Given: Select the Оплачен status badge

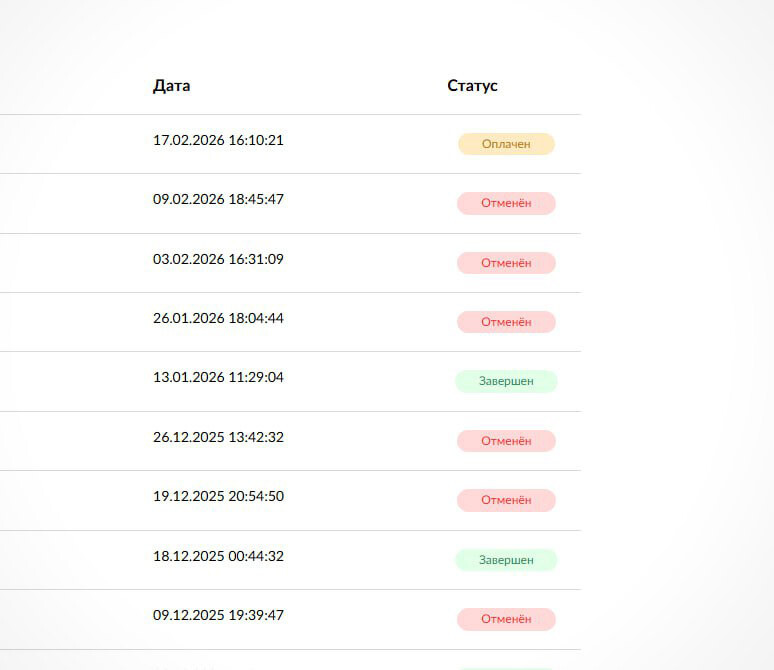Looking at the screenshot, I should pyautogui.click(x=506, y=144).
